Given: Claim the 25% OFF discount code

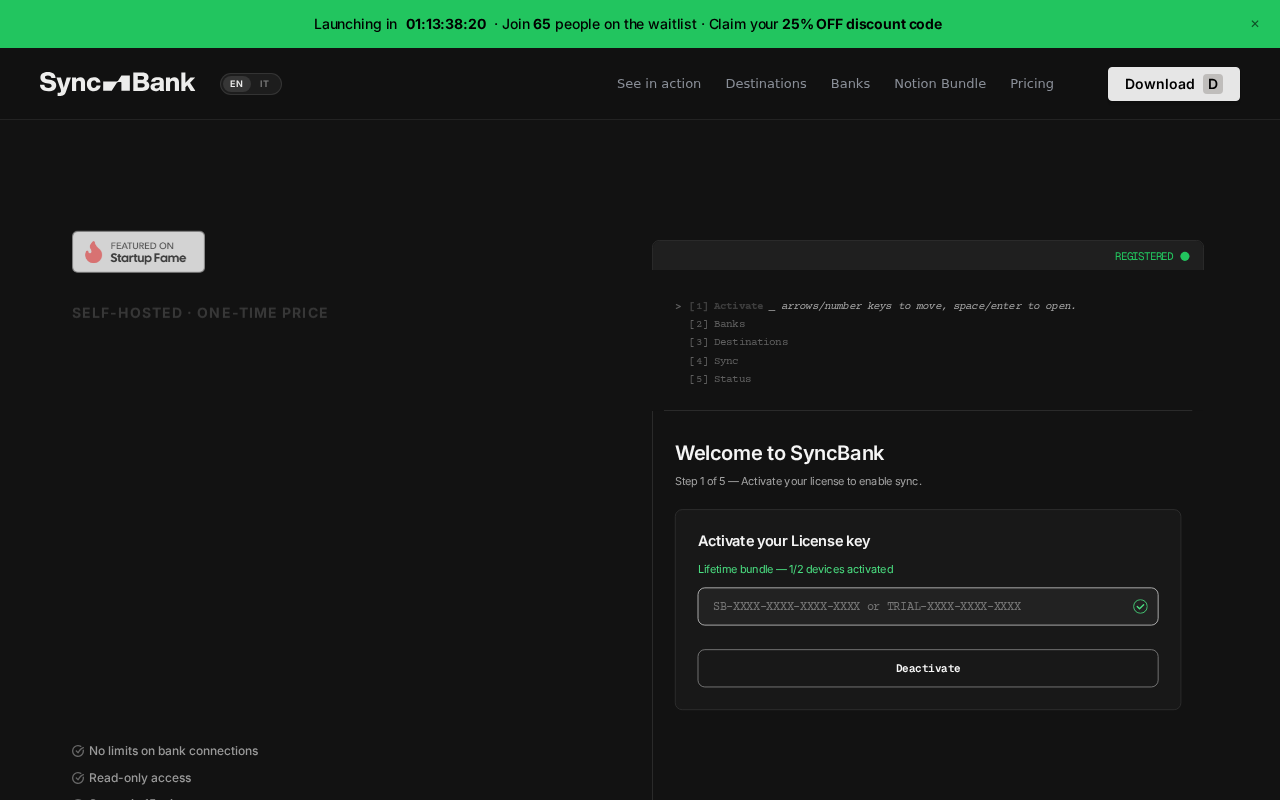Looking at the screenshot, I should [x=862, y=24].
